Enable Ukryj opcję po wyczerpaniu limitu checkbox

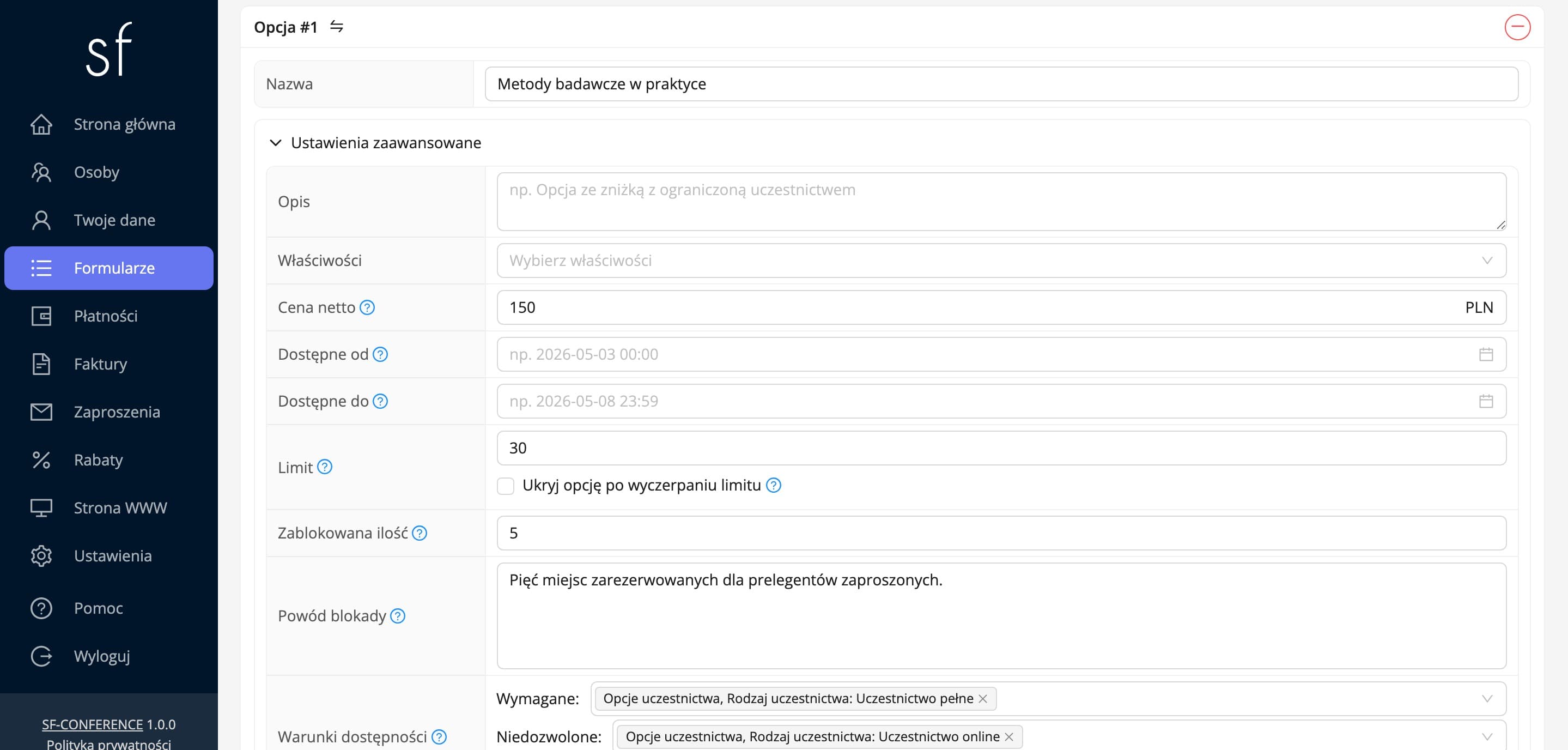tap(506, 486)
